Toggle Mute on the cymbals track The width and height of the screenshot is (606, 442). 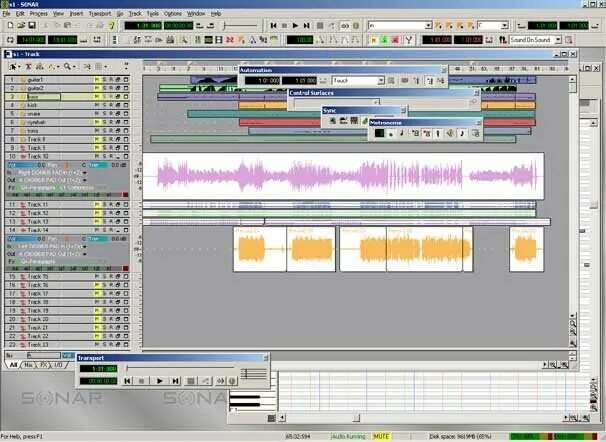tap(97, 122)
